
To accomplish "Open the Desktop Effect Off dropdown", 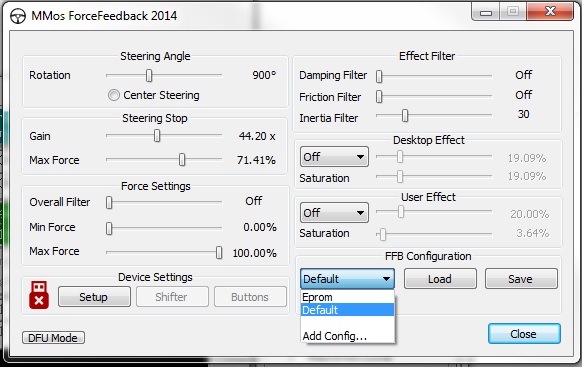I will (x=334, y=157).
